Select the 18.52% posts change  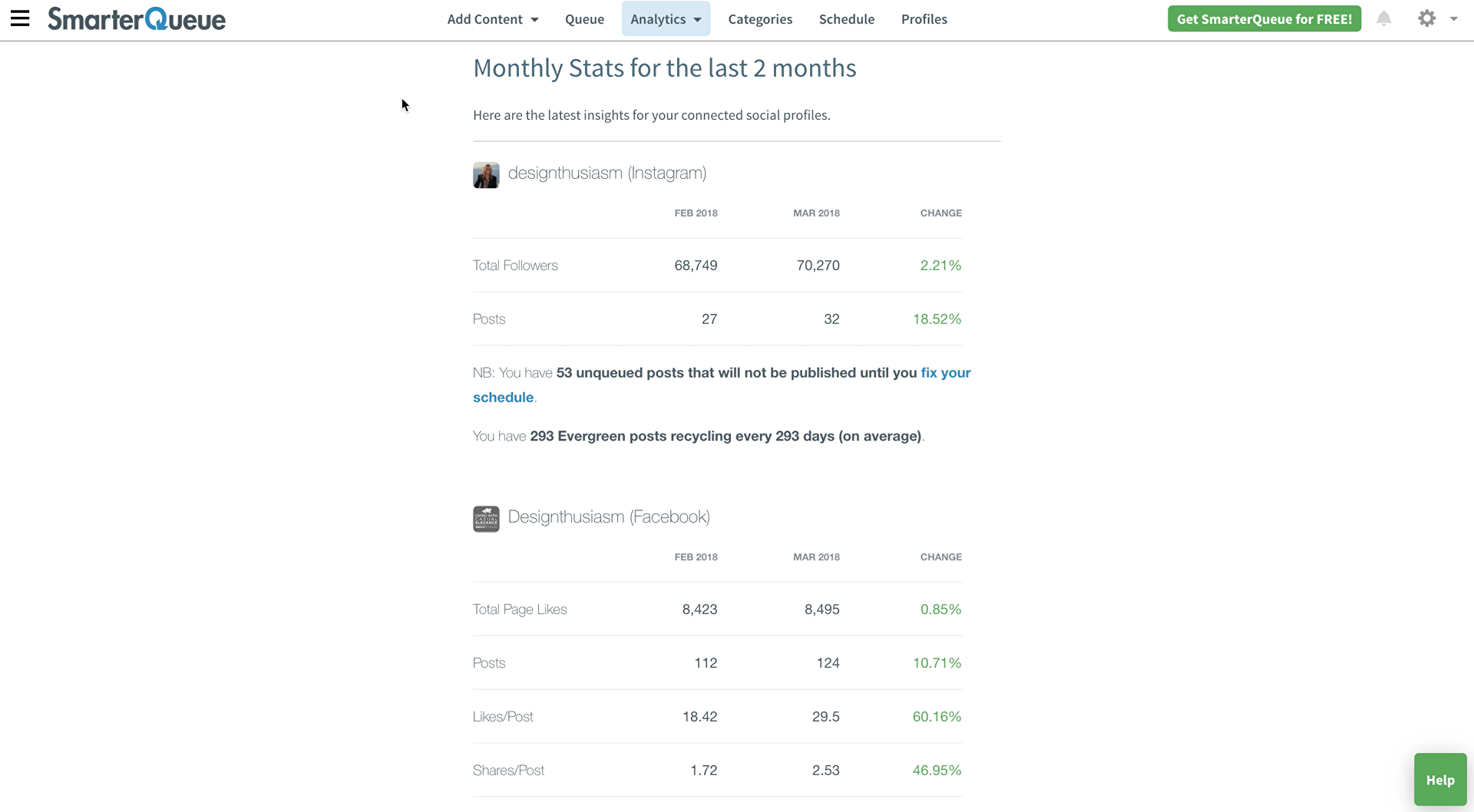point(937,319)
